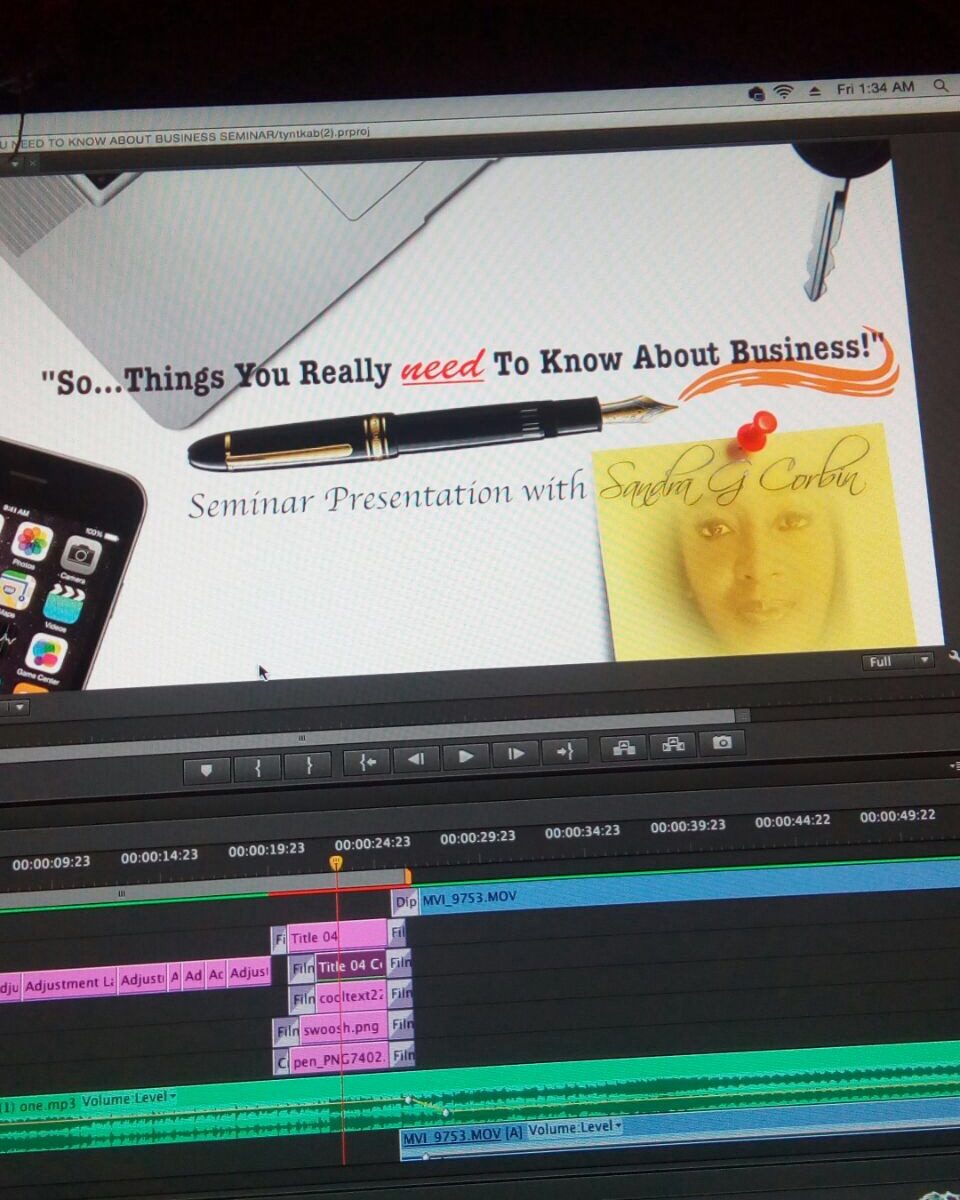This screenshot has width=960, height=1200.
Task: Click the Lift button
Action: 624,748
